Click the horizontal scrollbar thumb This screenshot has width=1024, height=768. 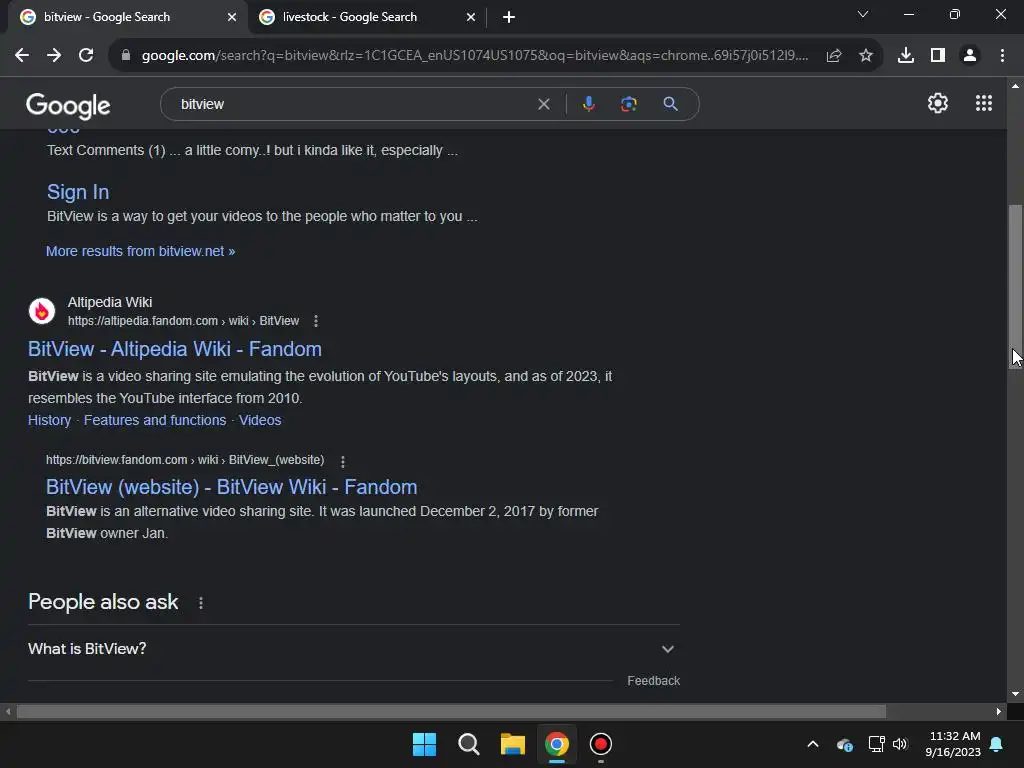[451, 712]
